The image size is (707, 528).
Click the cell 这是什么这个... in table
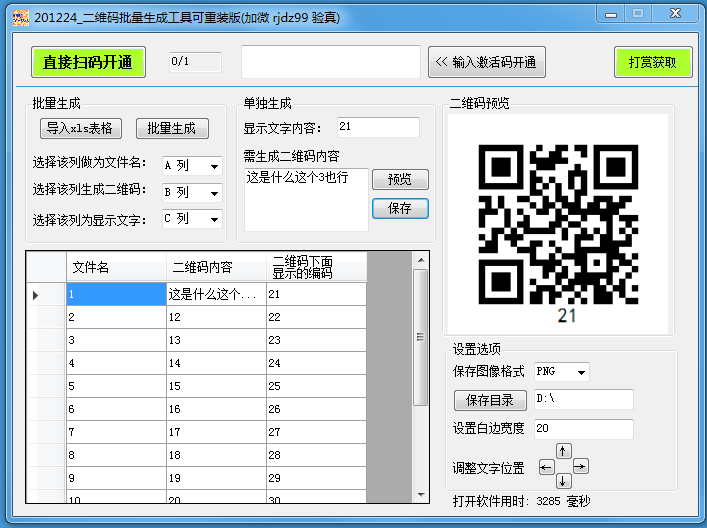(x=216, y=294)
